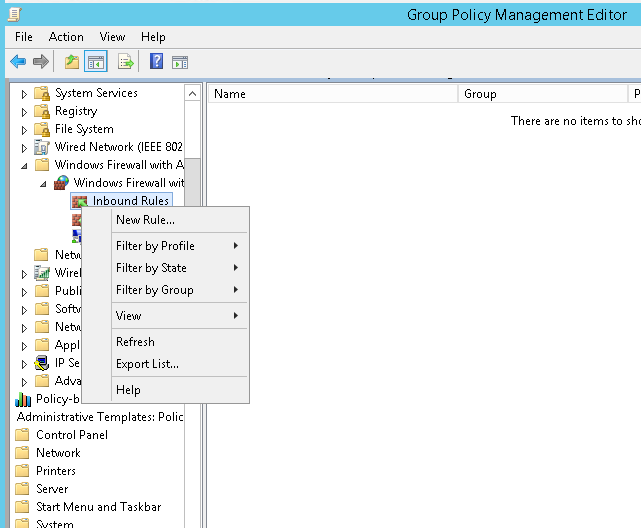Viewport: 641px width, 528px height.
Task: Click the Forward arrow toolbar icon
Action: [x=41, y=62]
